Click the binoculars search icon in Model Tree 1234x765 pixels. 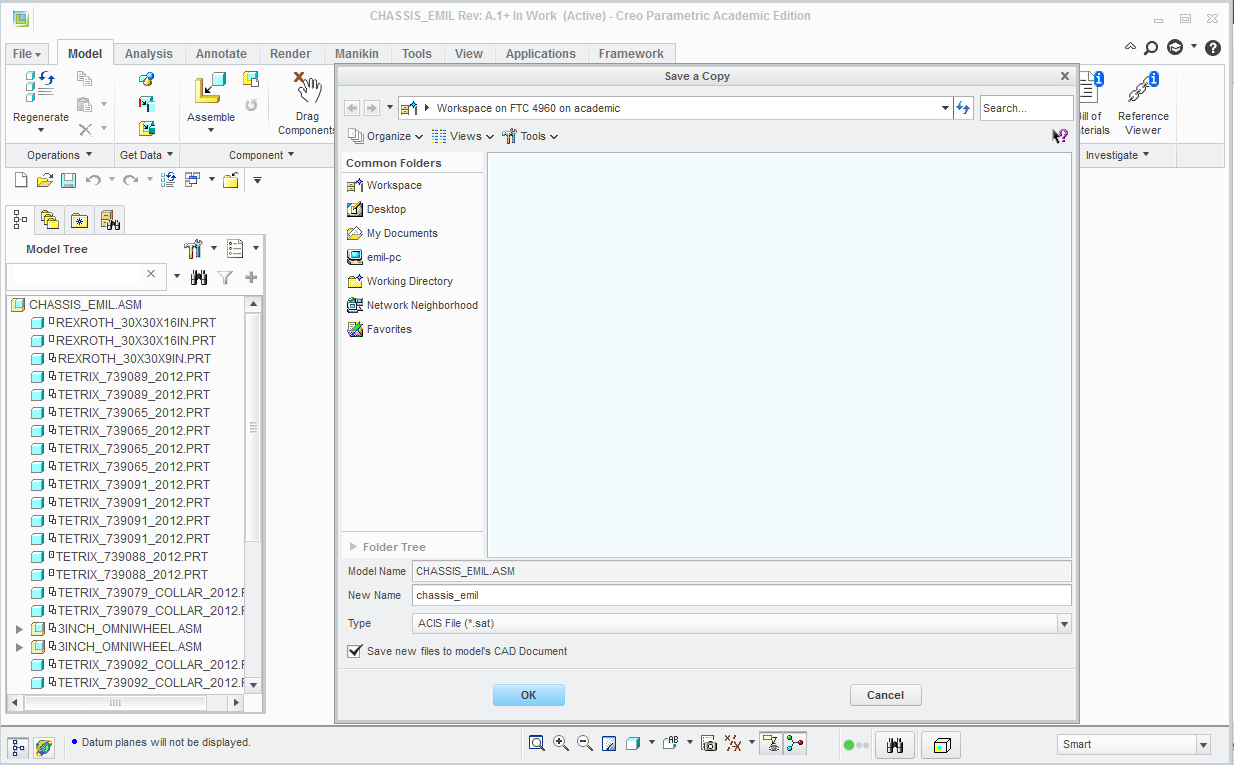198,277
